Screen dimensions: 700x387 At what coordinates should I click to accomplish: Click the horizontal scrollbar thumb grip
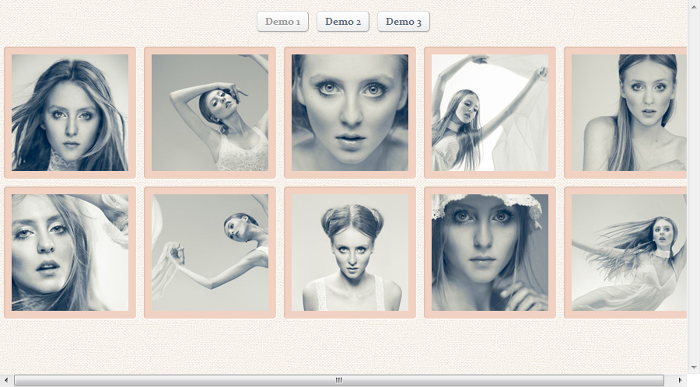click(339, 380)
